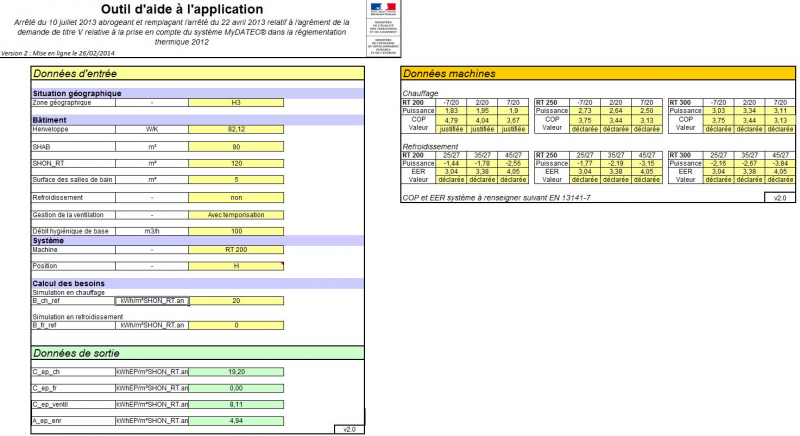Select RT 250 cooling Puissance -2,19
Viewport: 800px width, 436px height.
tap(616, 164)
